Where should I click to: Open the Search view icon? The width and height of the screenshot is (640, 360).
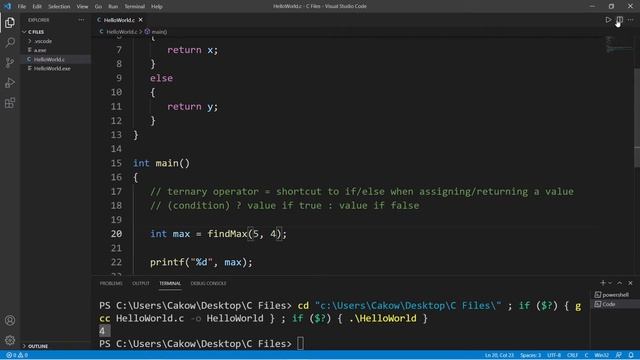tap(10, 42)
